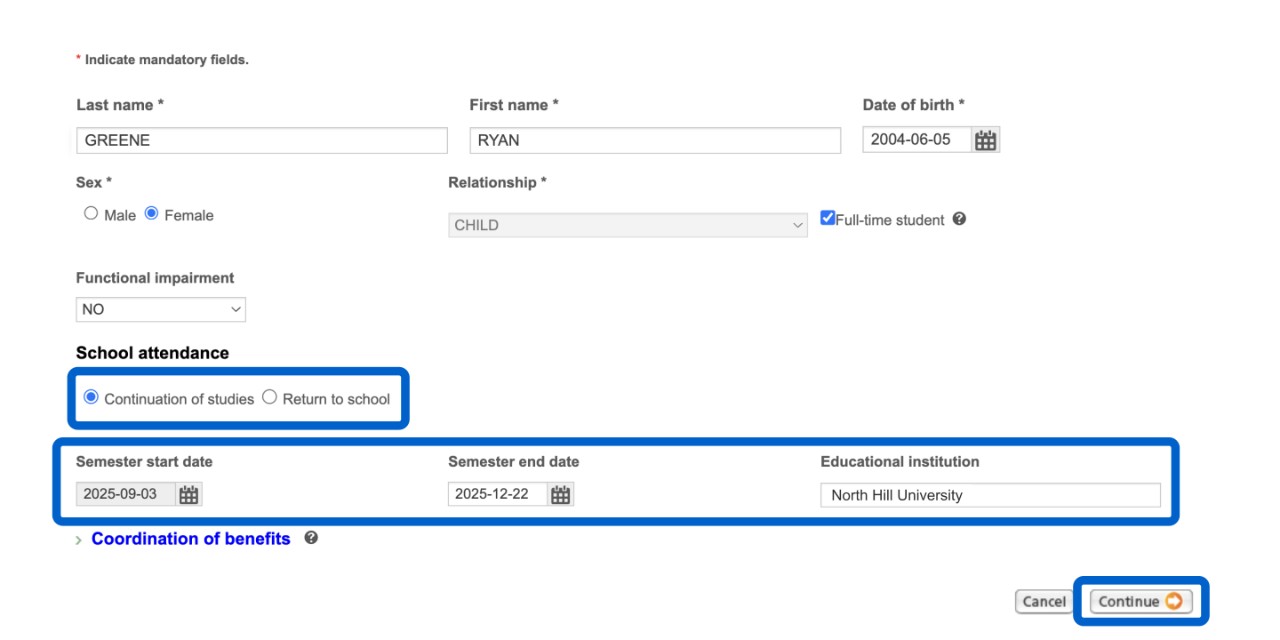The height and width of the screenshot is (640, 1280).
Task: Select Return to school option
Action: click(270, 397)
